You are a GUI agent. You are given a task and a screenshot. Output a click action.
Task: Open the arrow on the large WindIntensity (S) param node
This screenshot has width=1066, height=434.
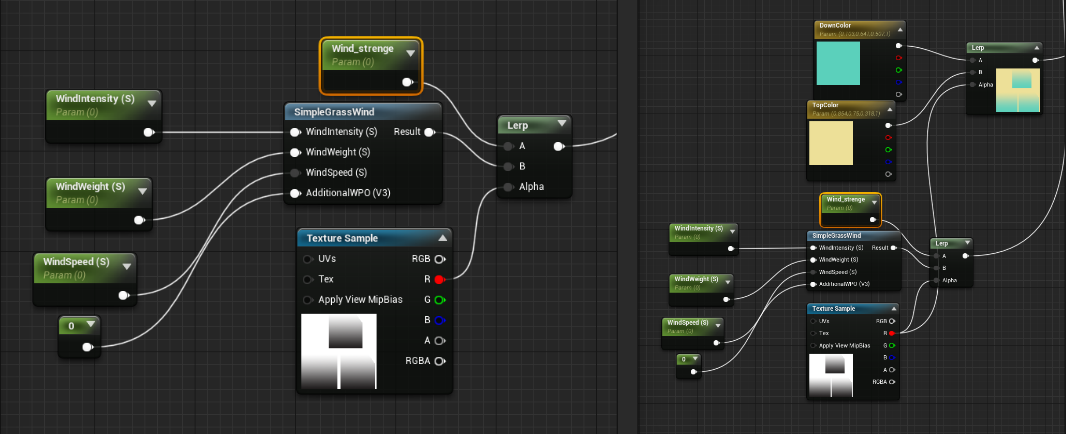152,103
